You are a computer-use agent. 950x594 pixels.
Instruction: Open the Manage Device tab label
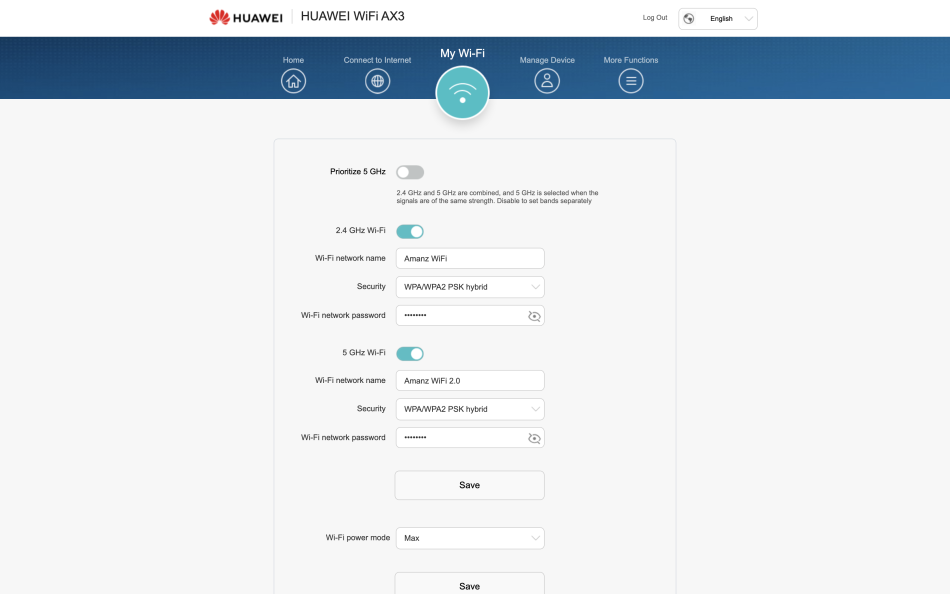point(547,60)
